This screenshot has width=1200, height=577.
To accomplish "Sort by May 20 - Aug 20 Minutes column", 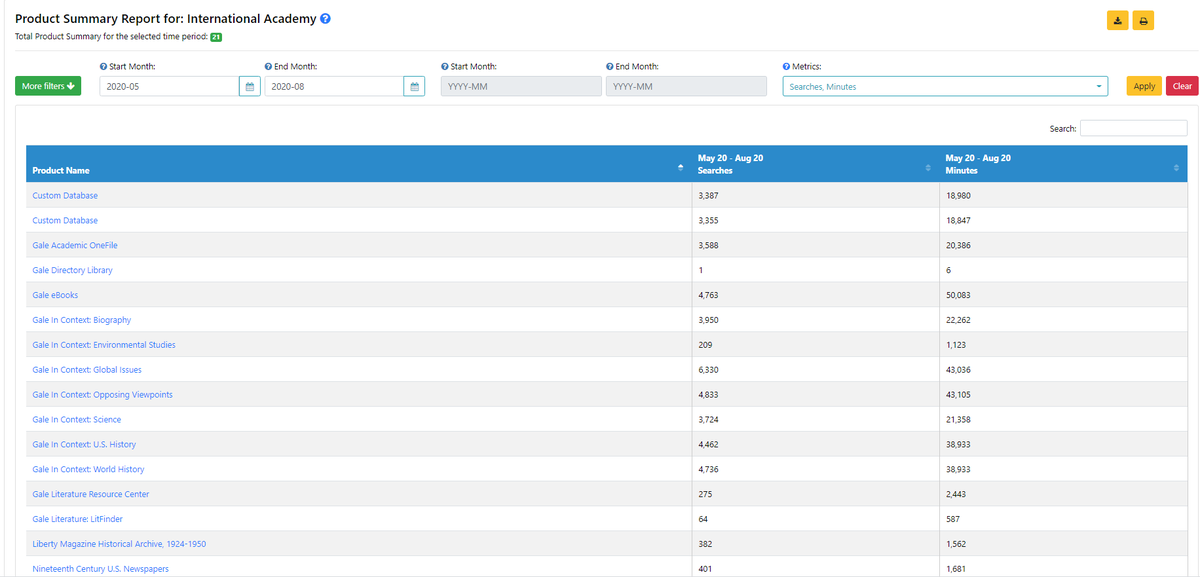I will pos(1063,164).
